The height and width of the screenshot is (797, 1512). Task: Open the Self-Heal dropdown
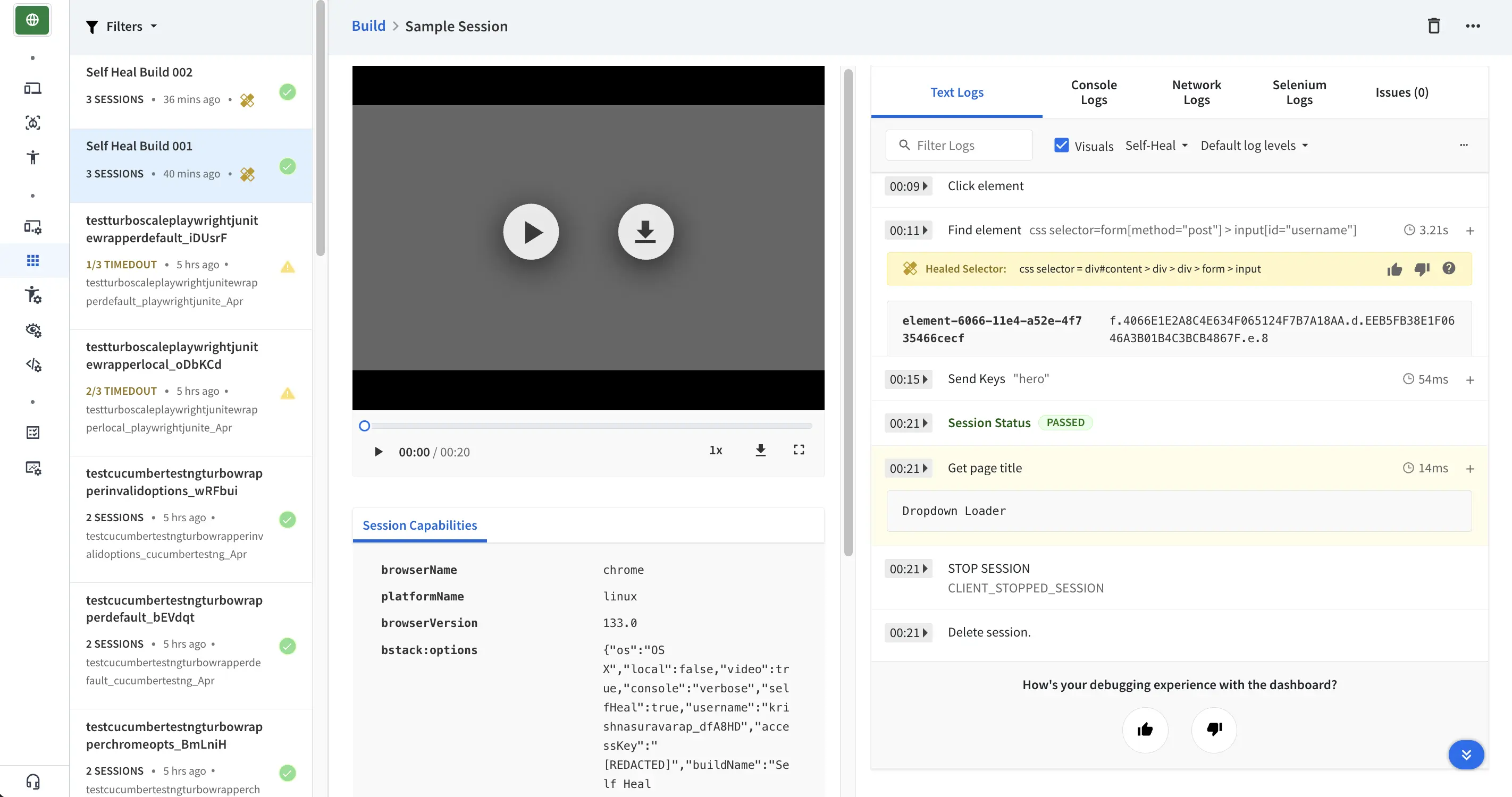point(1156,146)
